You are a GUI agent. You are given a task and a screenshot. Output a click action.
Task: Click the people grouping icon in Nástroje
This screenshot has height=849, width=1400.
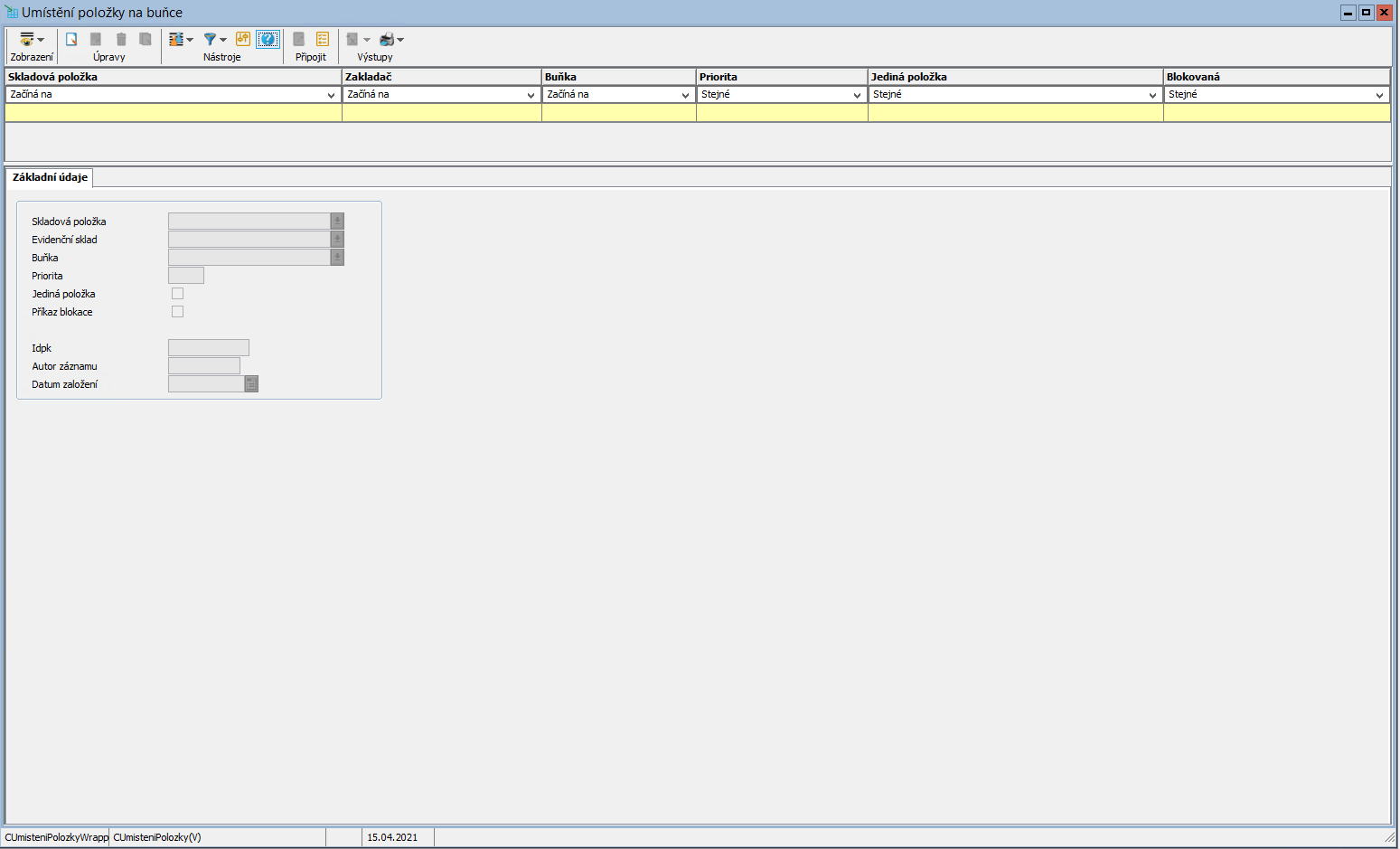[176, 40]
